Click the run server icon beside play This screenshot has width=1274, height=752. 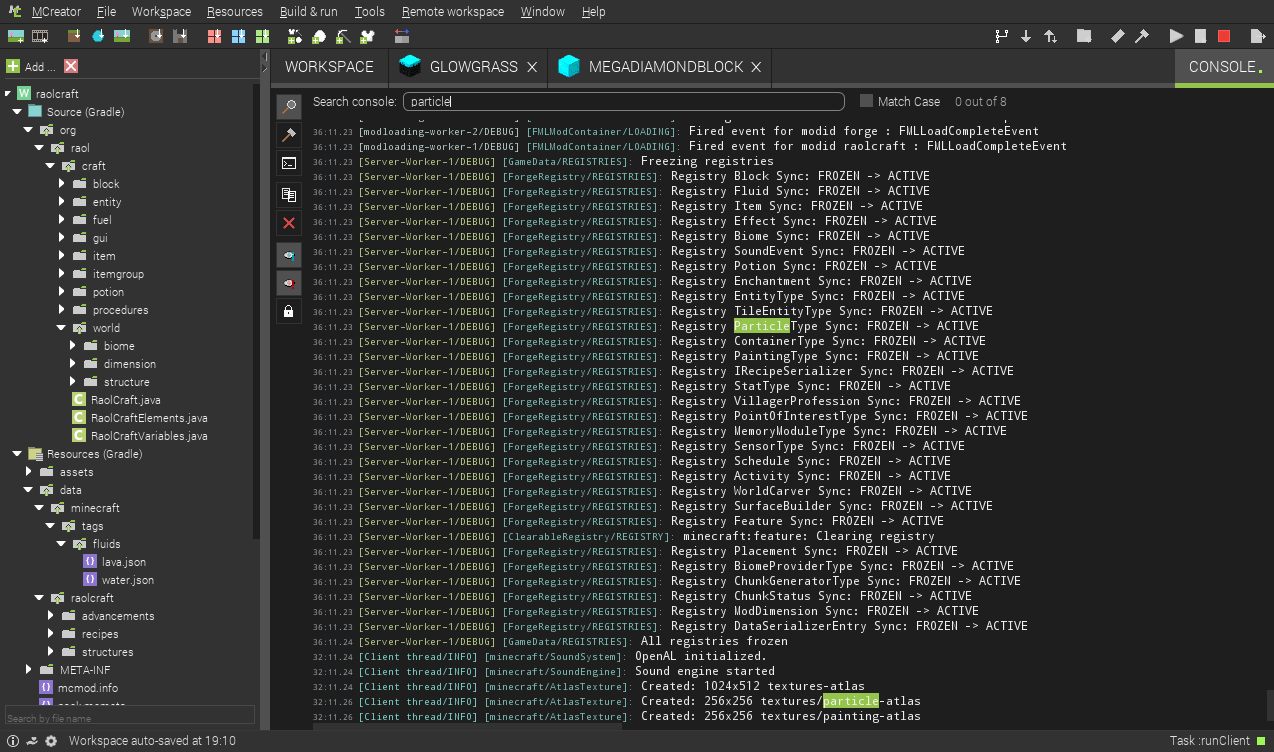click(1200, 36)
